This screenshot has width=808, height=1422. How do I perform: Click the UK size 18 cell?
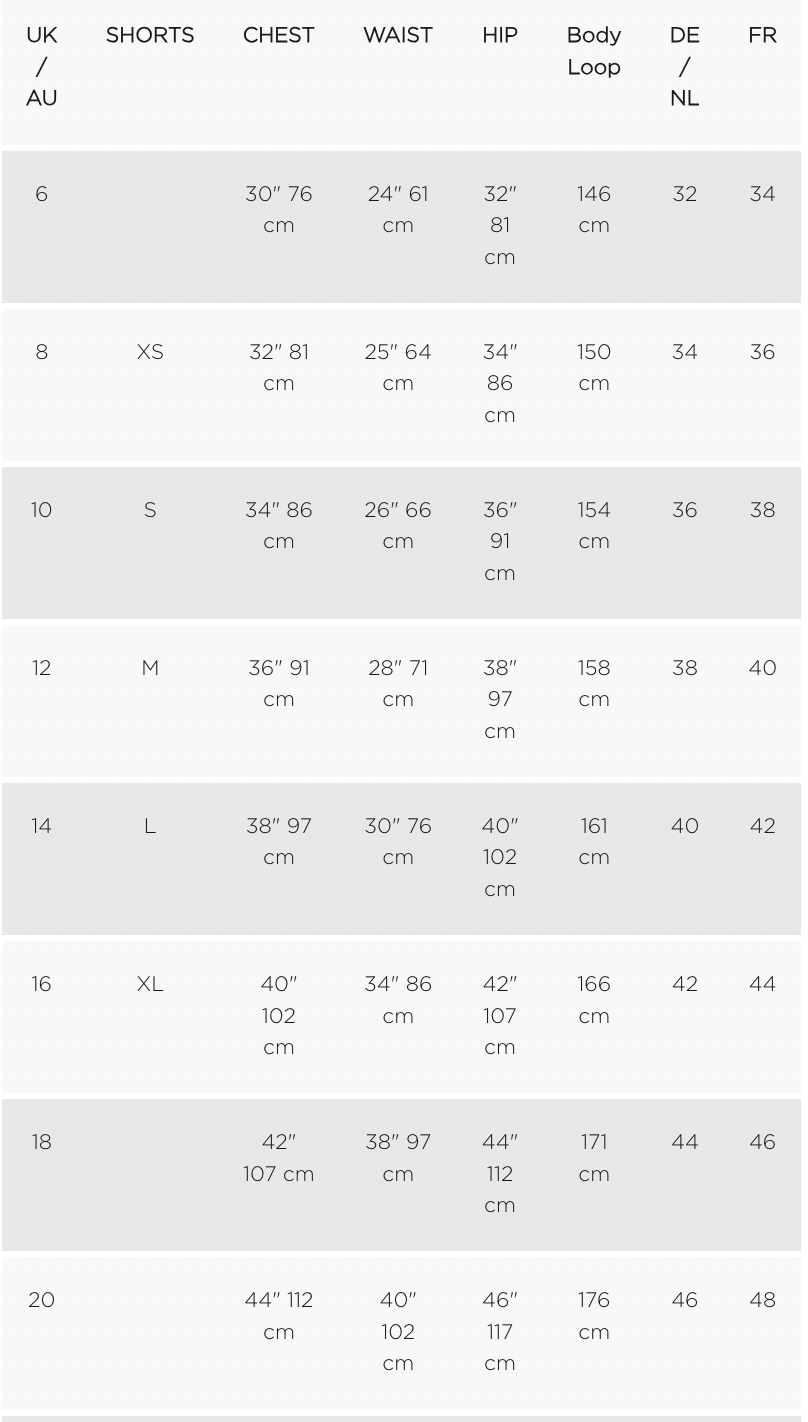42,1142
